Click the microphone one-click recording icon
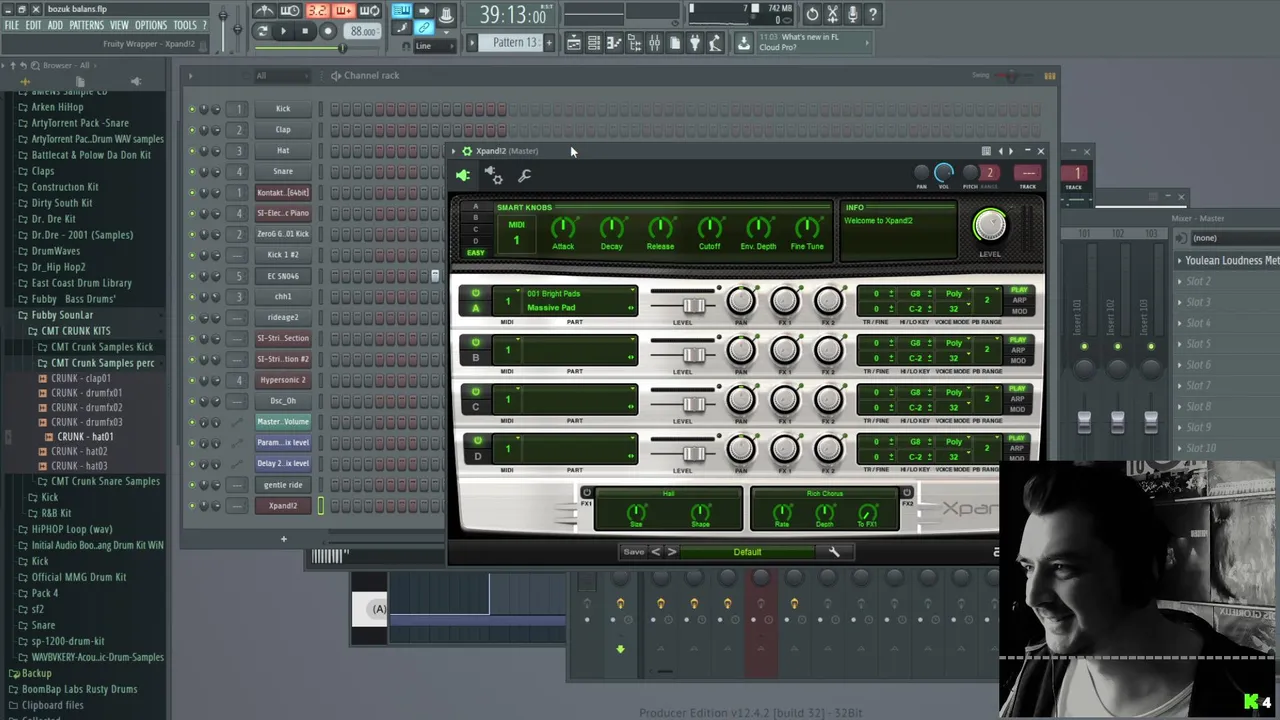The height and width of the screenshot is (720, 1280). point(852,14)
